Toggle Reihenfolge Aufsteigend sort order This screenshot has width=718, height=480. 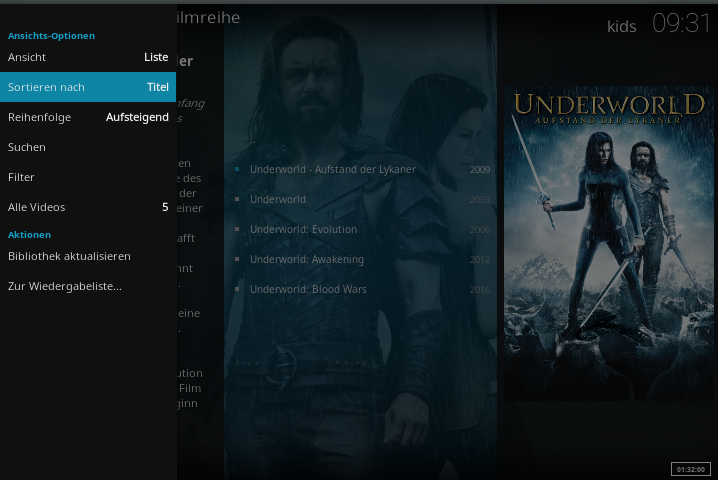pos(88,117)
